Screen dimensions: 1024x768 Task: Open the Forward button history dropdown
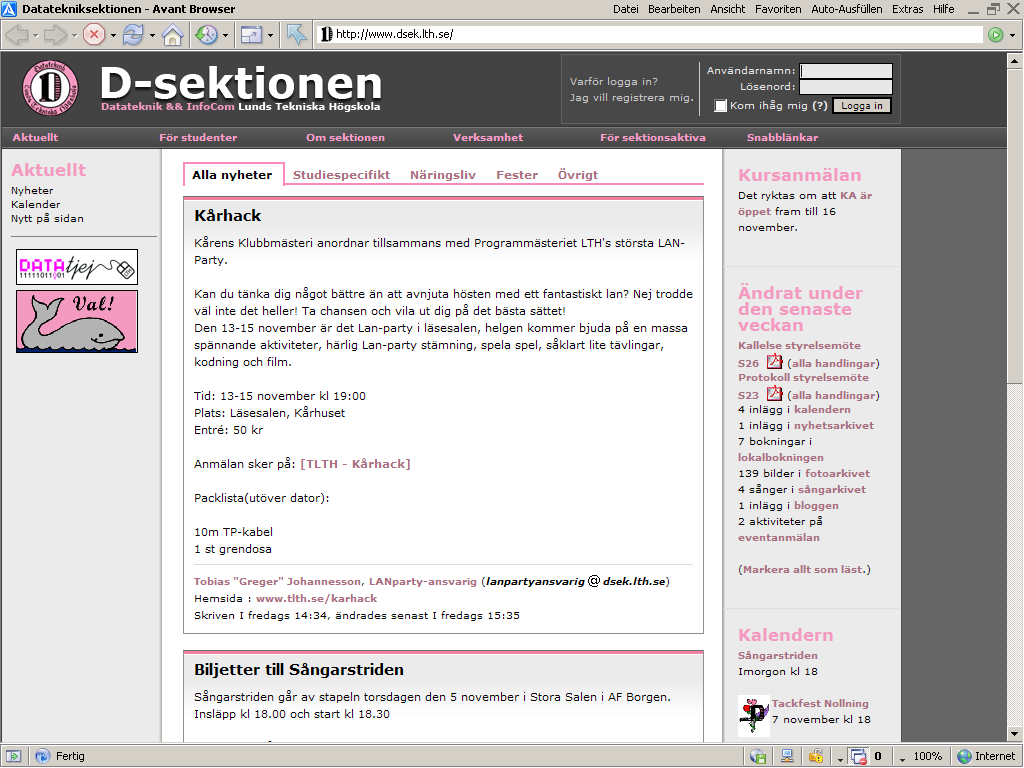coord(74,35)
